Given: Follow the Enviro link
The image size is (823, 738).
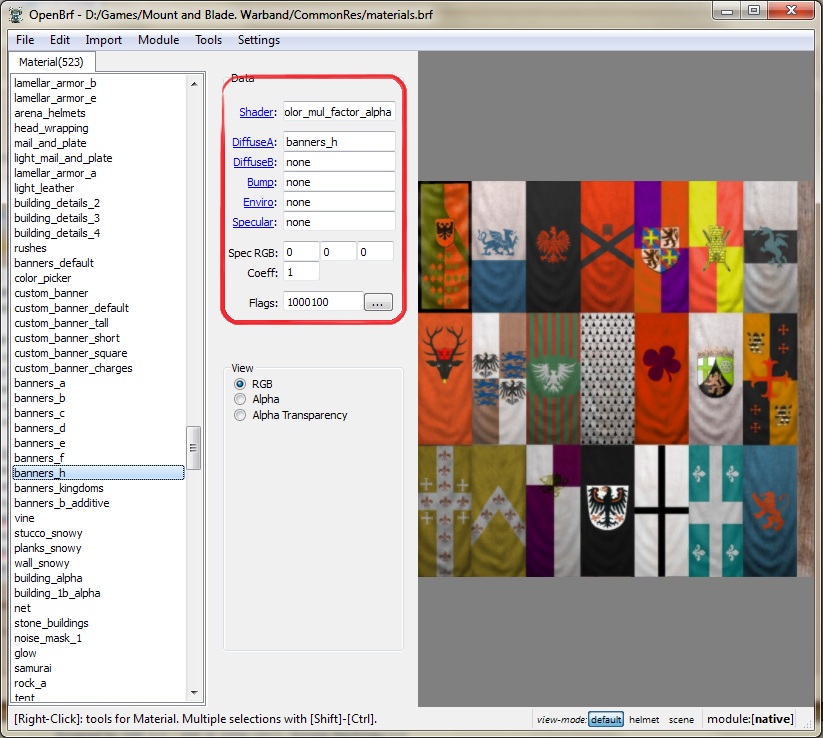Looking at the screenshot, I should tap(258, 202).
